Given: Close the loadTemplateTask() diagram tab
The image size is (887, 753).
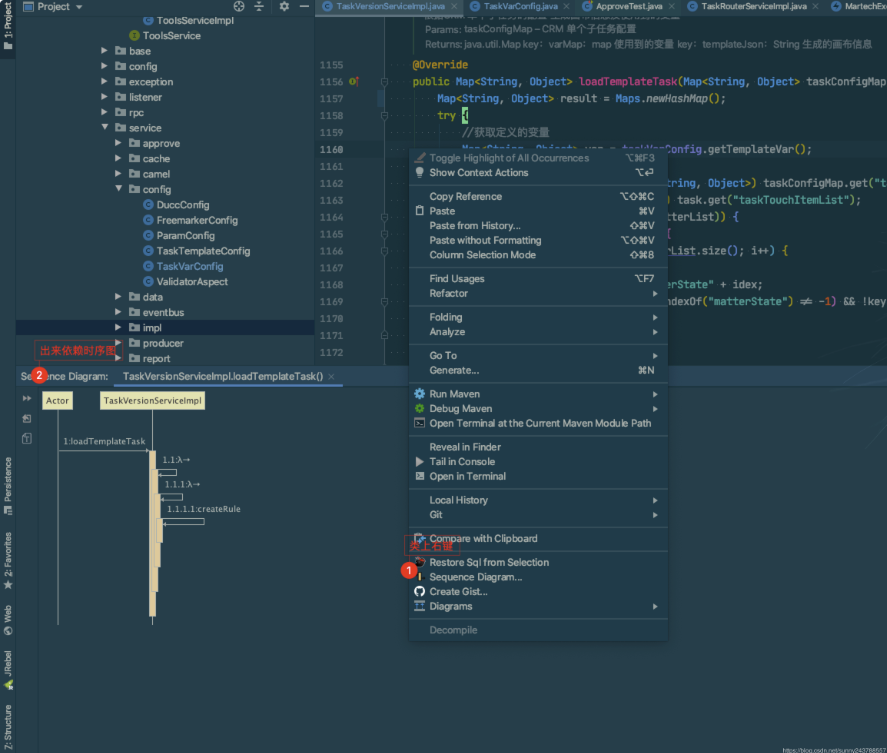Looking at the screenshot, I should point(331,376).
